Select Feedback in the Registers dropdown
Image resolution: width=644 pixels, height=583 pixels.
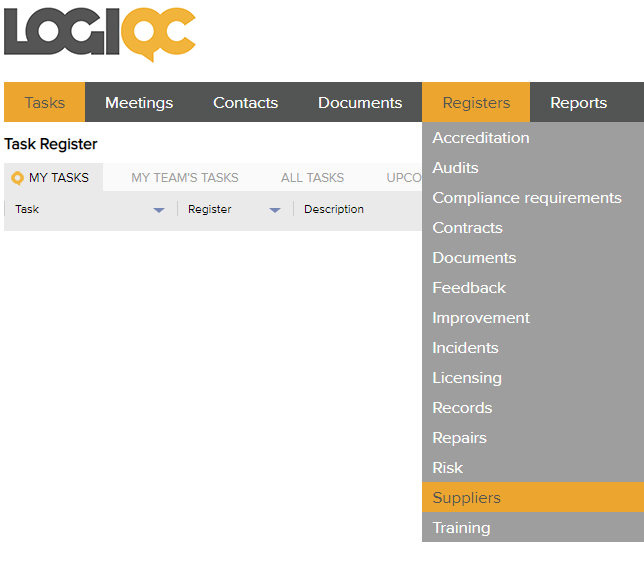pos(469,288)
